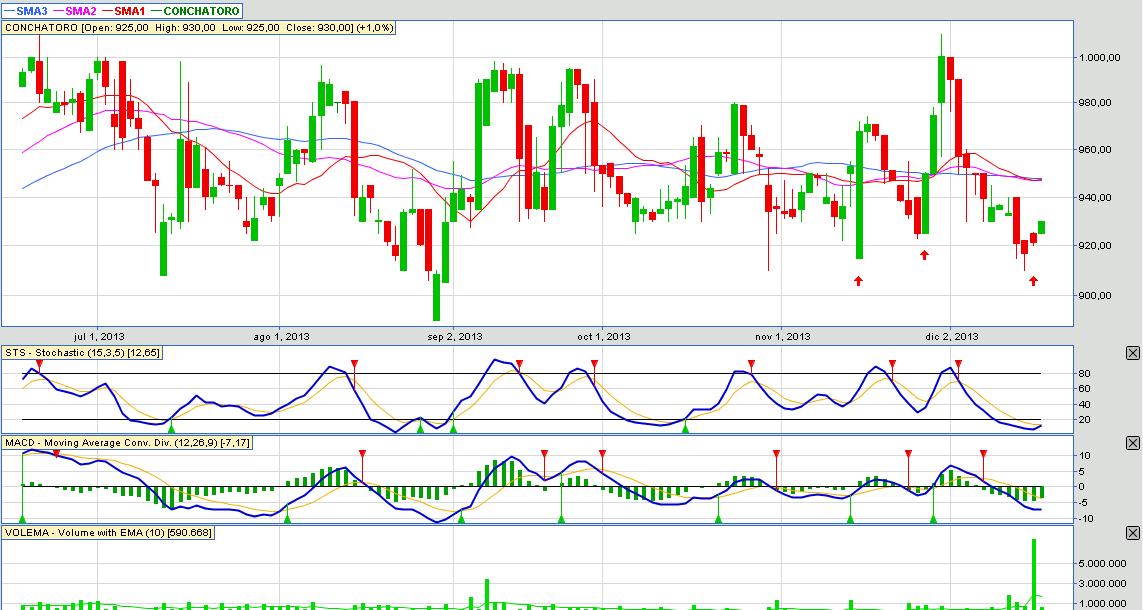Select rightmost red triangle in MACD panel
The image size is (1143, 610).
[x=983, y=454]
